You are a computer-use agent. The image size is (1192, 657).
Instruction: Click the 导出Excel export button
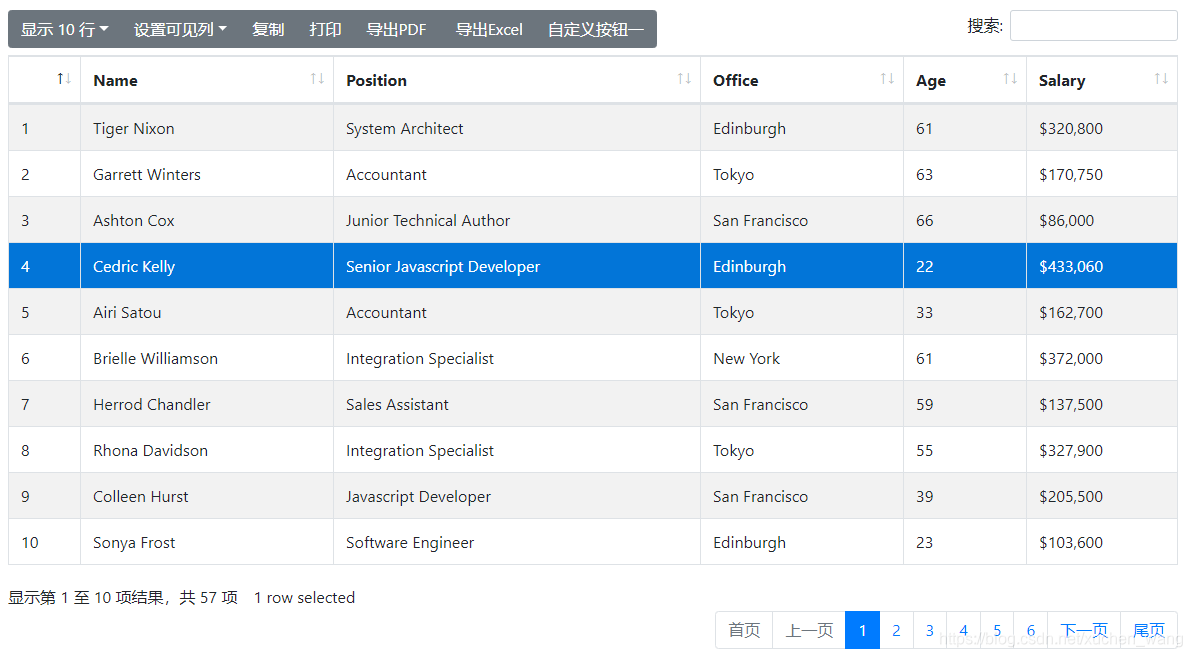click(489, 29)
